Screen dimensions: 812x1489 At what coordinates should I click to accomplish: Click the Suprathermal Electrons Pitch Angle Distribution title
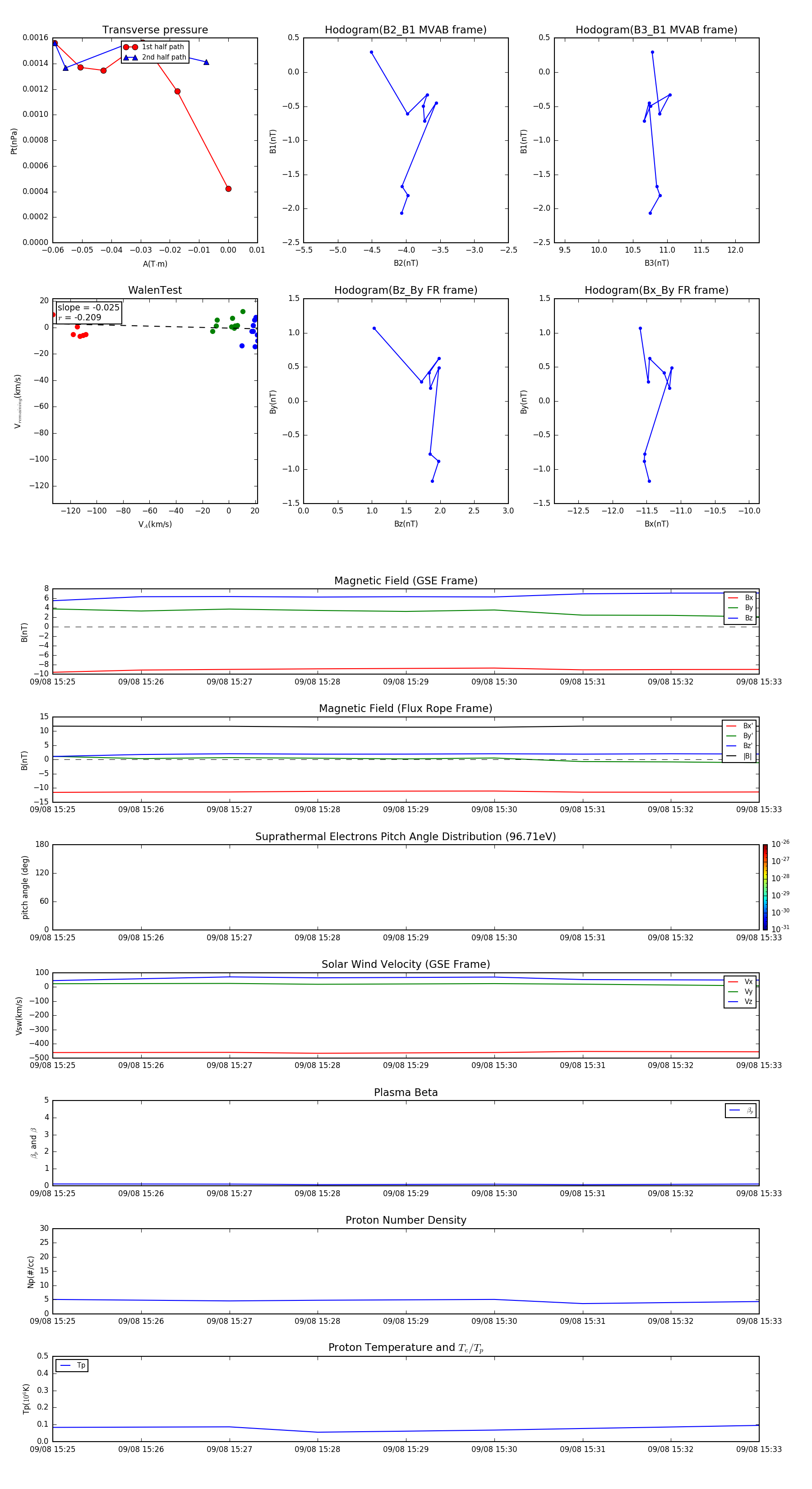coord(406,837)
